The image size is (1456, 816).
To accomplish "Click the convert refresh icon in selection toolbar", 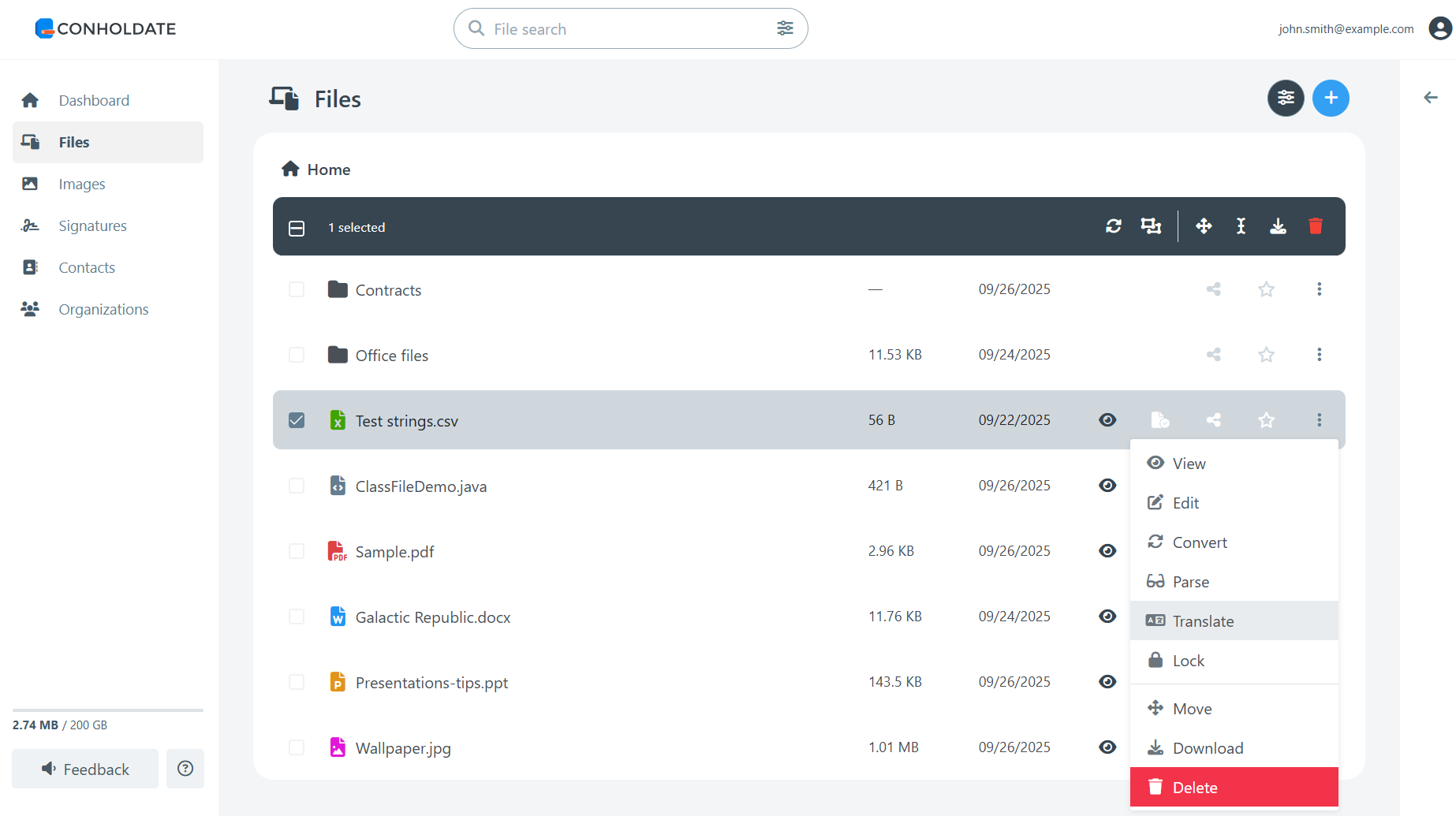I will click(1113, 227).
